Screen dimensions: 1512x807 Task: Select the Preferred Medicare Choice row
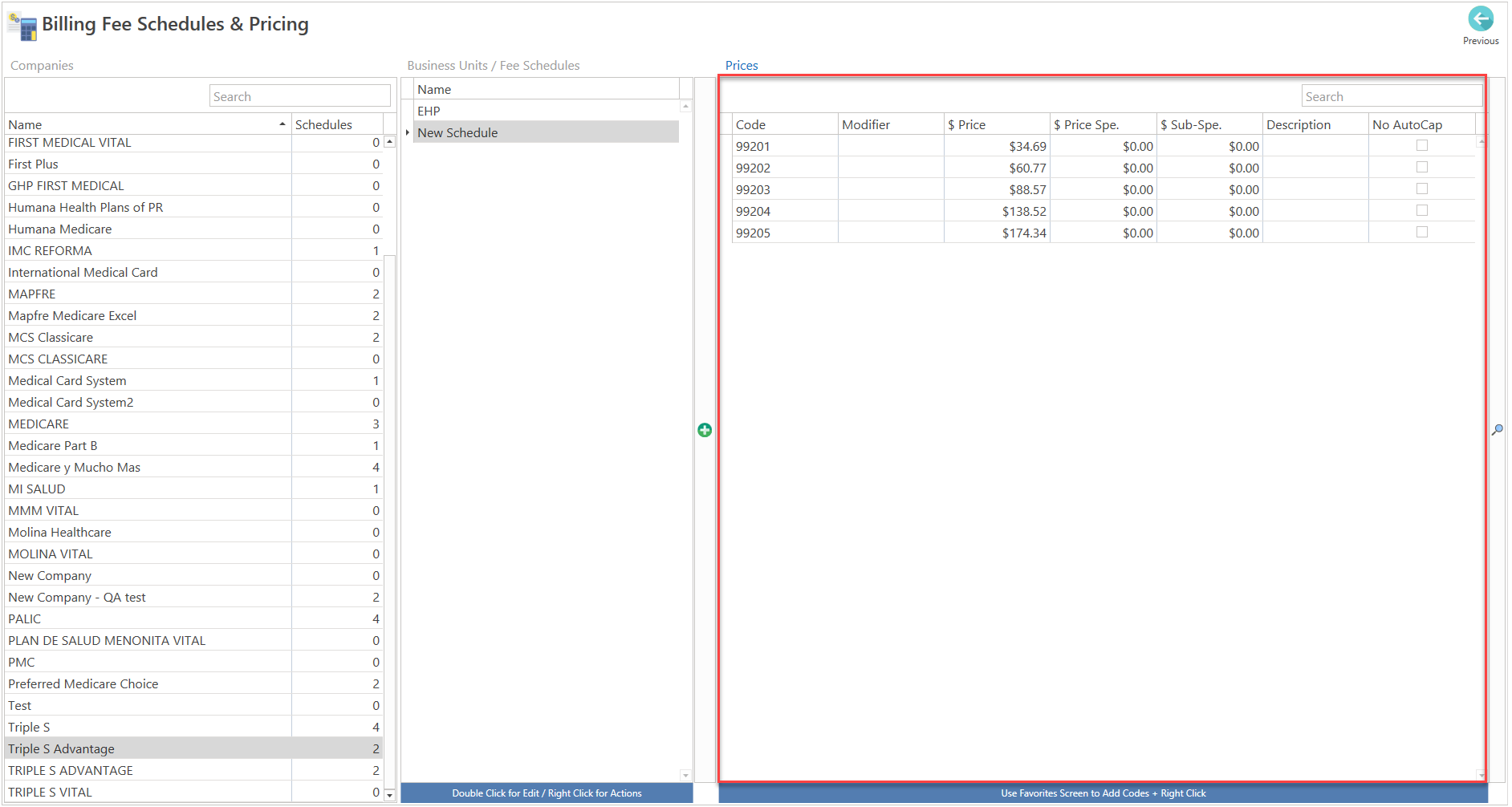click(193, 683)
